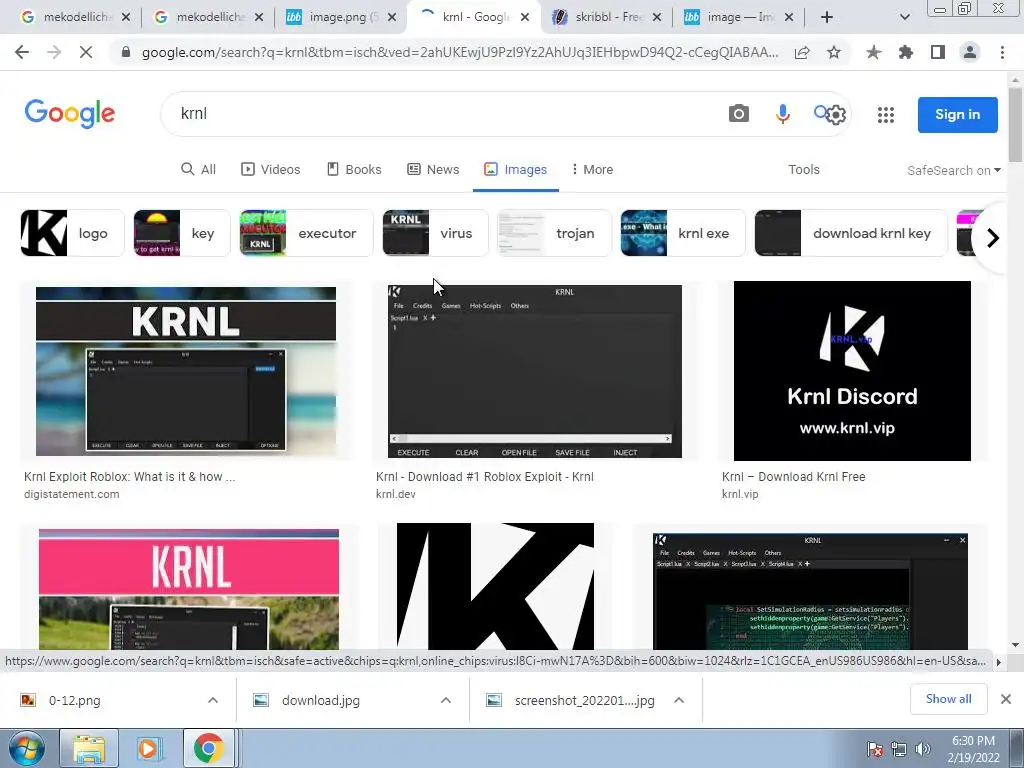
Task: Open the pink KRNL banner thumbnail
Action: click(189, 589)
